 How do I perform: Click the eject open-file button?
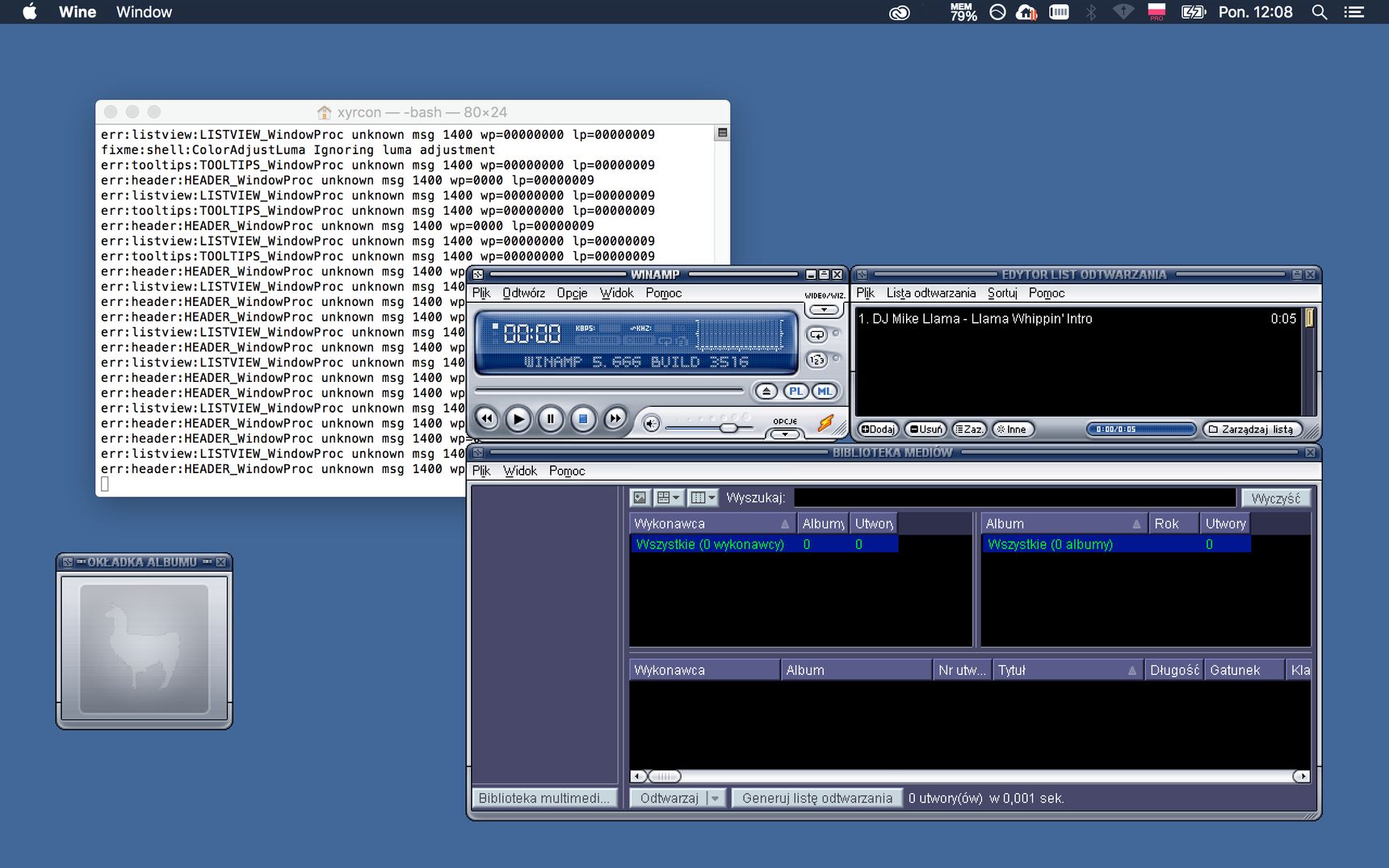766,392
